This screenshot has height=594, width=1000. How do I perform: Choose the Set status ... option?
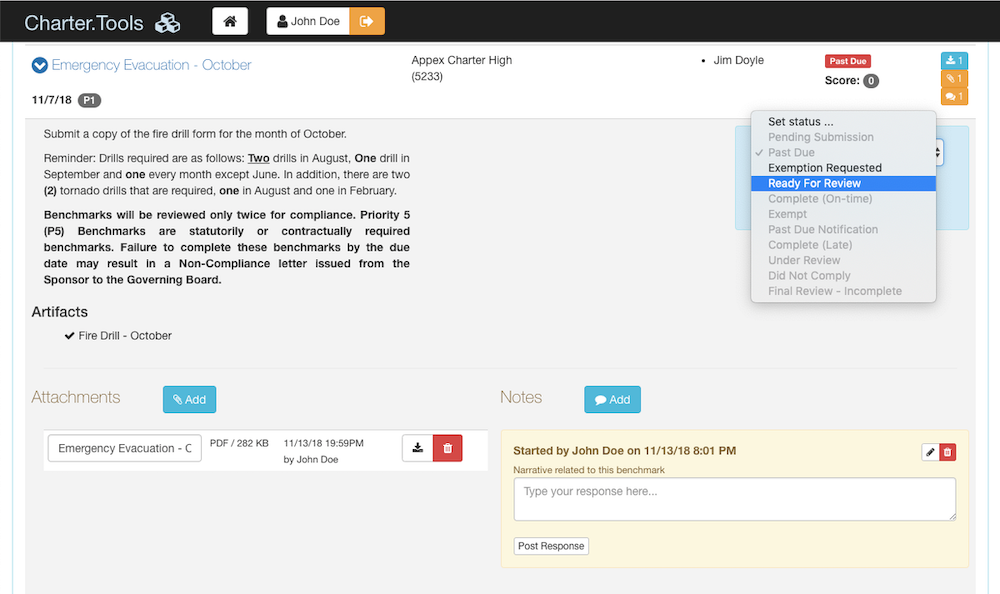tap(843, 122)
